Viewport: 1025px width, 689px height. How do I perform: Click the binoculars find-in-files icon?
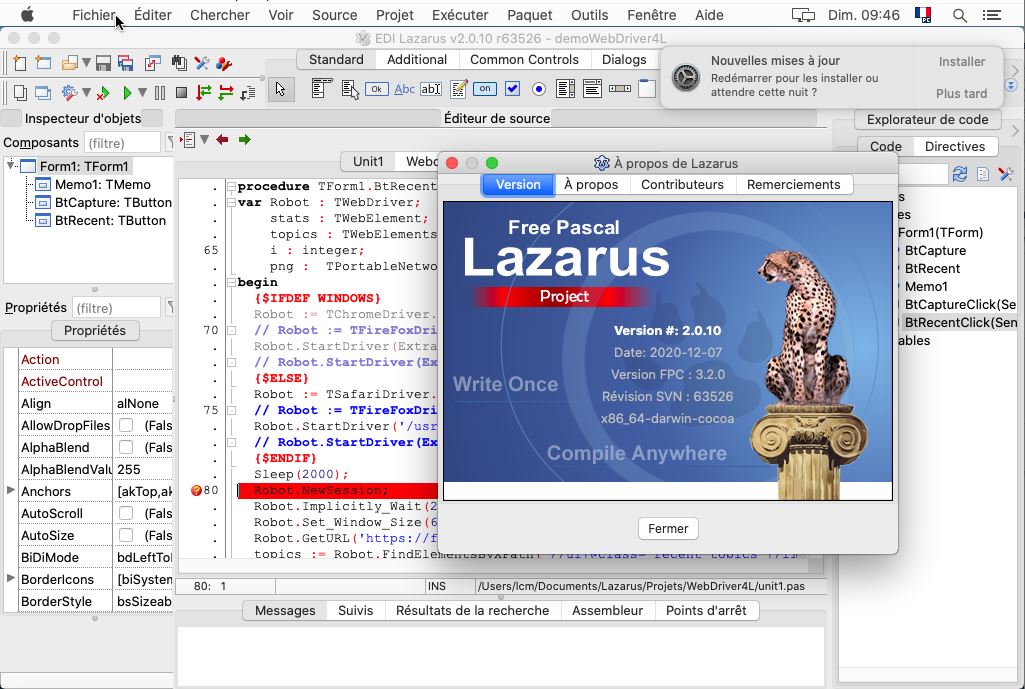click(x=179, y=63)
